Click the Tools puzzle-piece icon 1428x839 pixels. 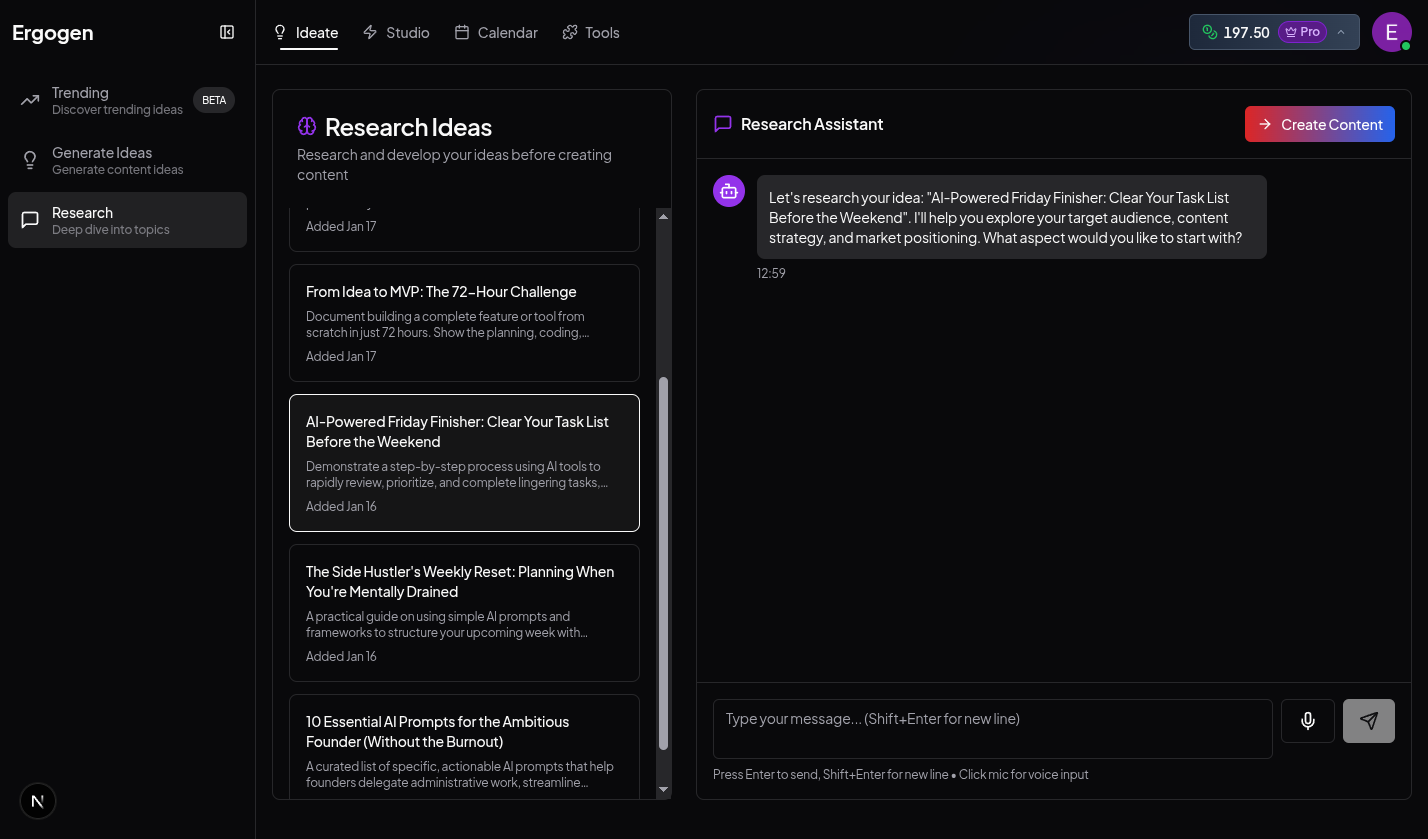click(568, 32)
